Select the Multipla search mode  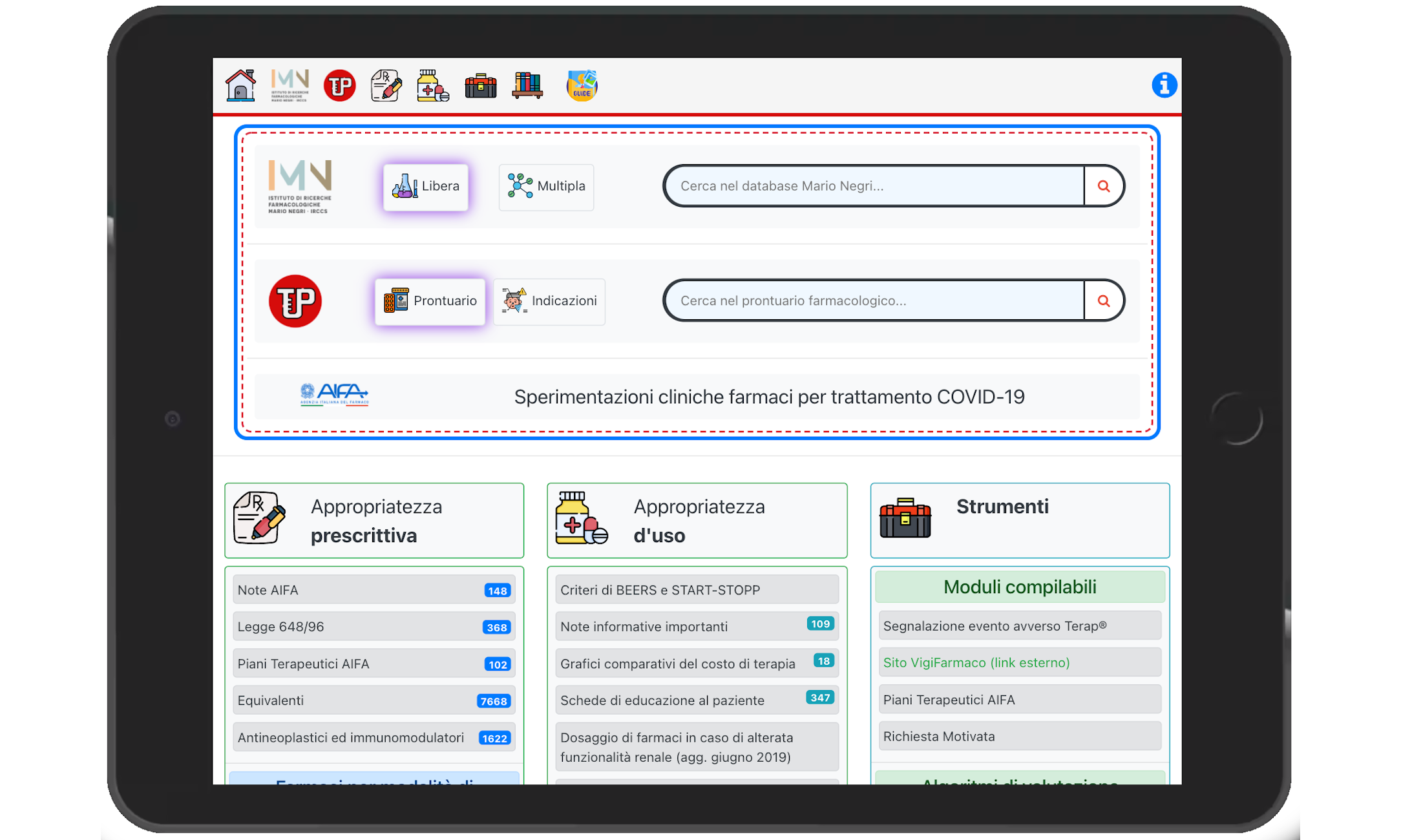pyautogui.click(x=546, y=187)
